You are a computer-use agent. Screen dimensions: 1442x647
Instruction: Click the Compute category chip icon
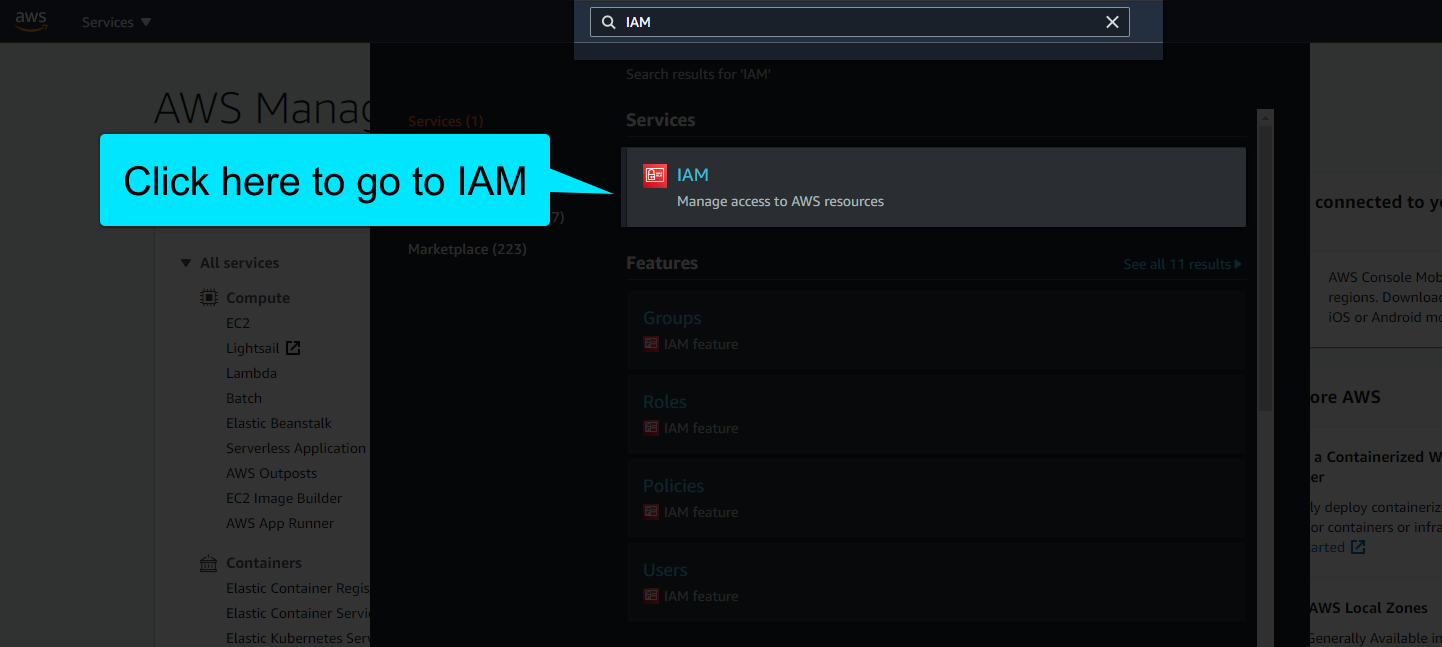tap(208, 296)
